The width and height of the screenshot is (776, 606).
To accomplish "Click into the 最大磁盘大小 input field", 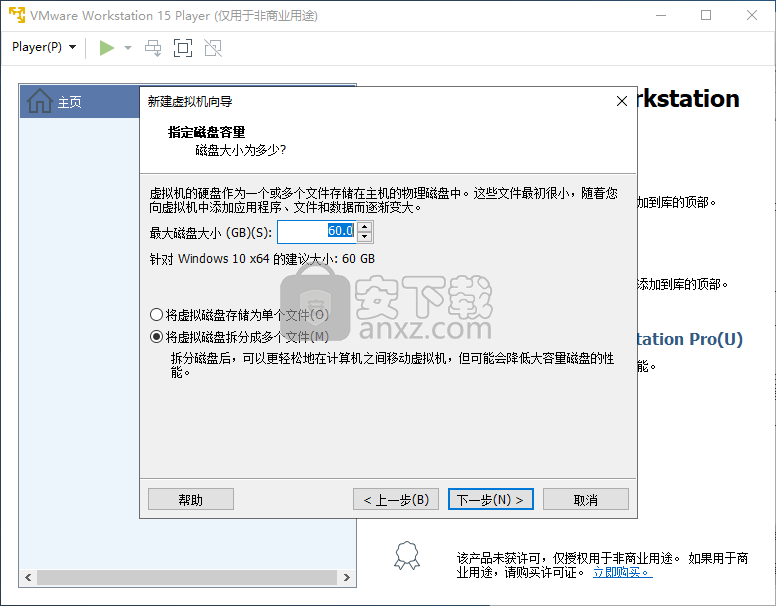I will (316, 231).
